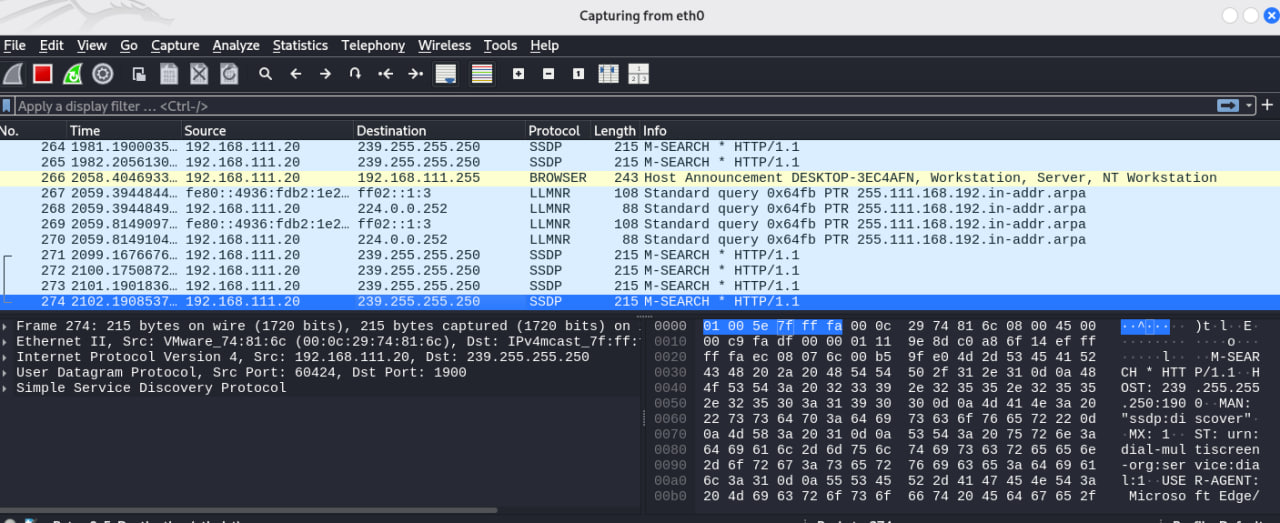Viewport: 1280px width, 523px height.
Task: Open the Wireless menu
Action: [444, 45]
